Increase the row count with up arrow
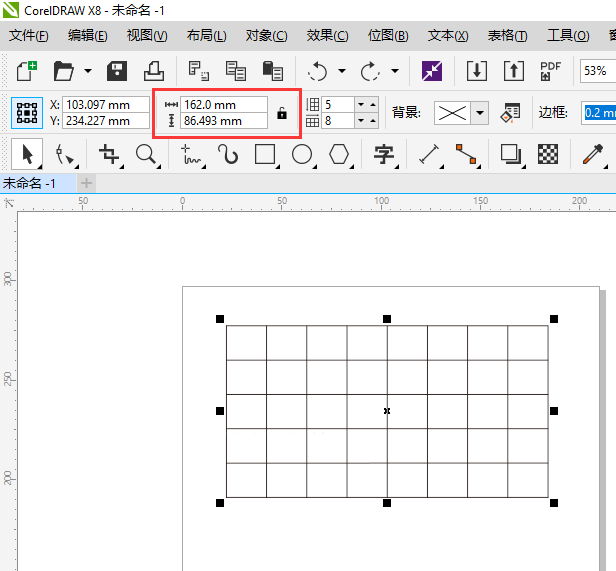Viewport: 616px width, 571px height. [372, 105]
